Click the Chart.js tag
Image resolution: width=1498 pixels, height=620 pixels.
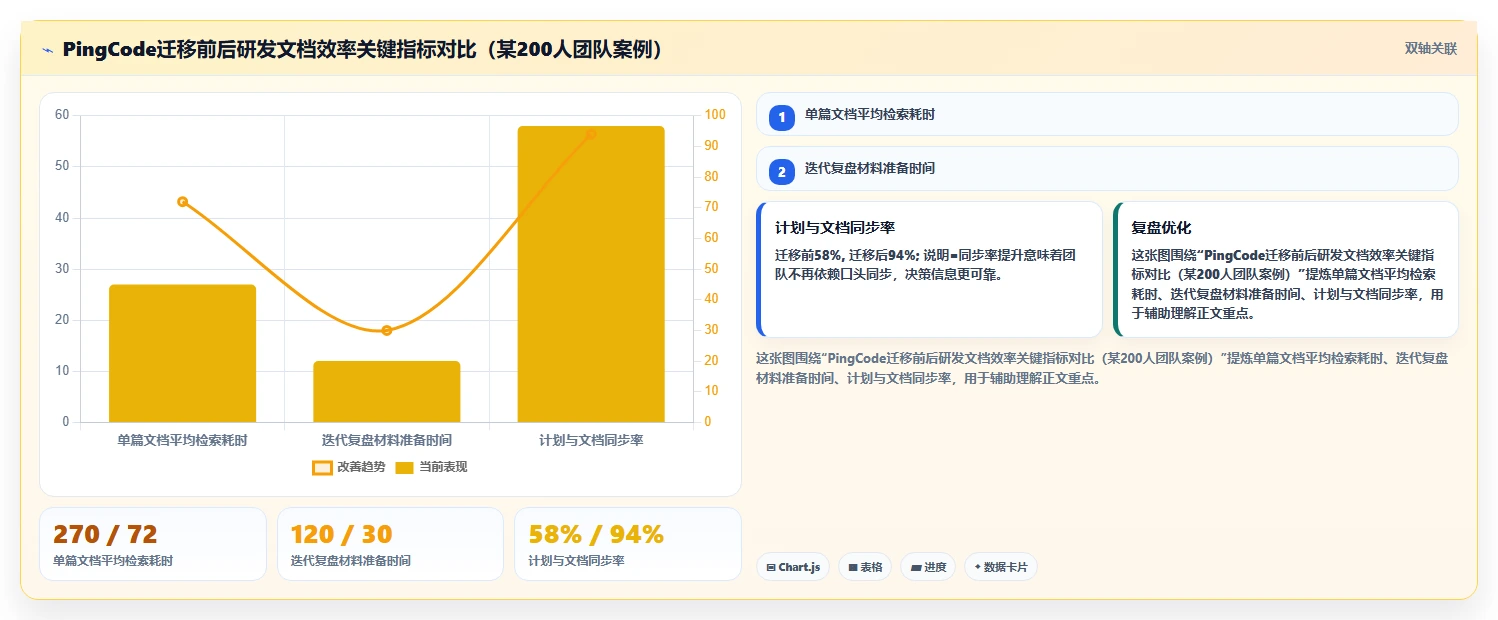point(793,567)
